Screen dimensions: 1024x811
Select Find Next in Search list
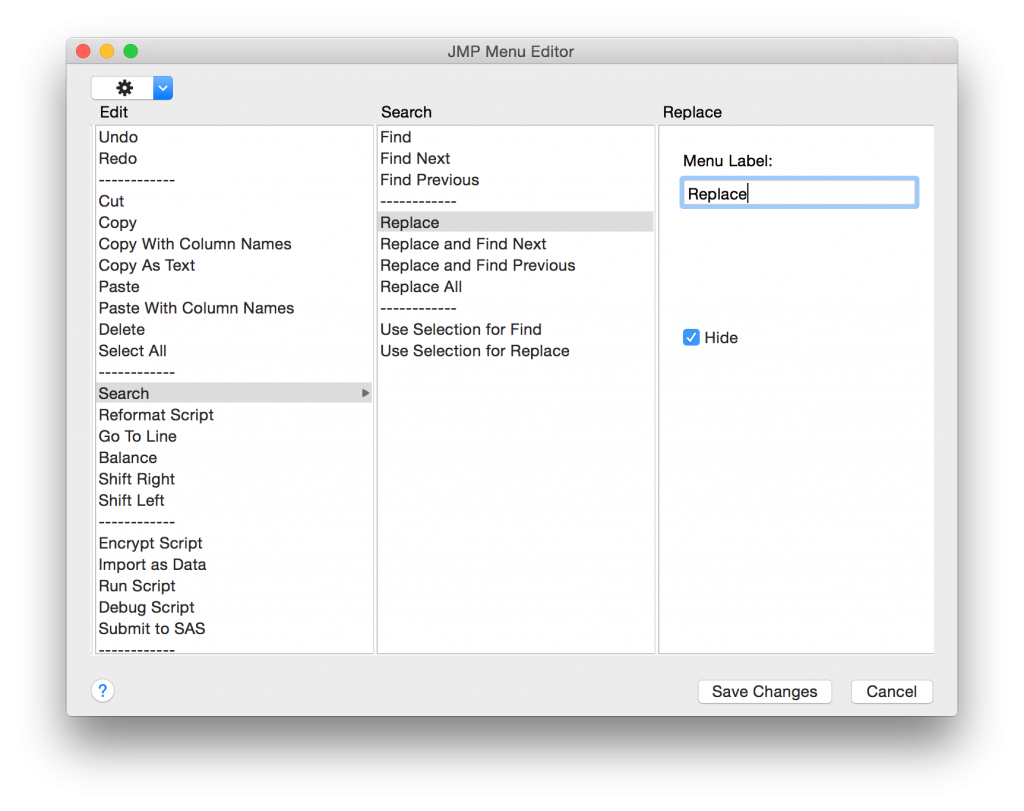tap(415, 159)
